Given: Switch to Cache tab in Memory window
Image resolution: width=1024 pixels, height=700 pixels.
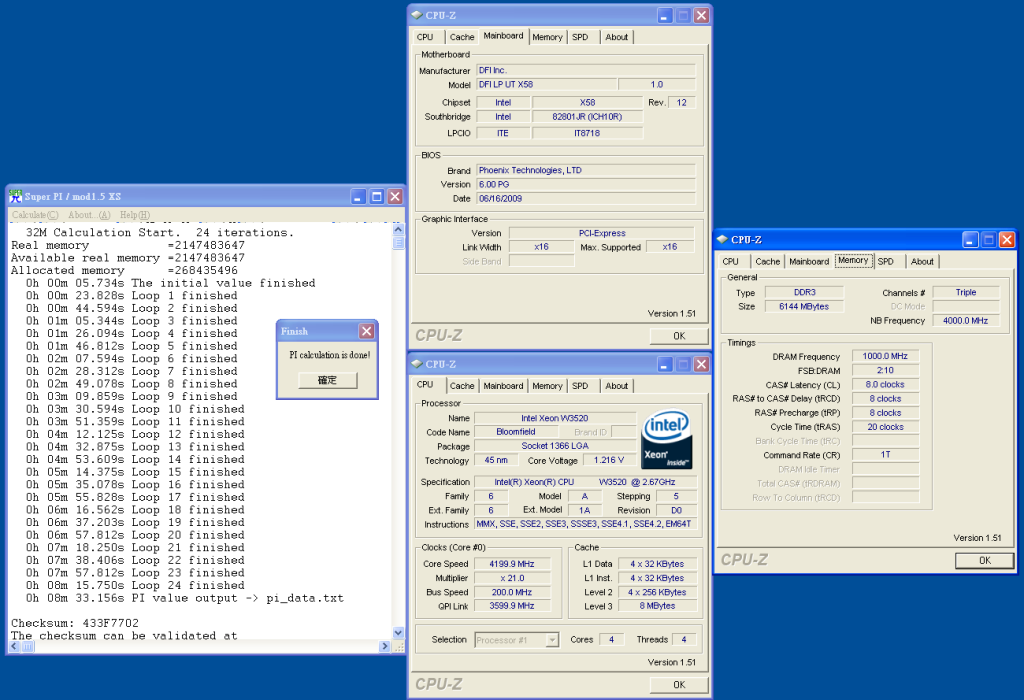Looking at the screenshot, I should coord(767,261).
